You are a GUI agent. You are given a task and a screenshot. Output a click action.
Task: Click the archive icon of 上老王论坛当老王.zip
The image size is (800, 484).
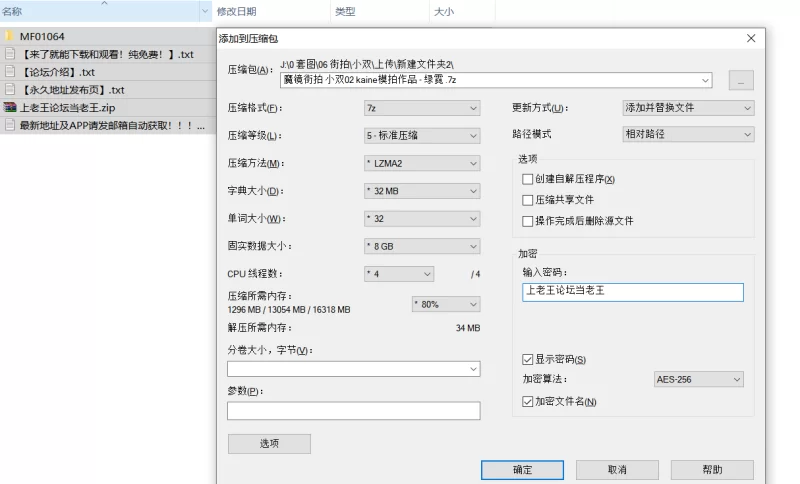click(10, 108)
